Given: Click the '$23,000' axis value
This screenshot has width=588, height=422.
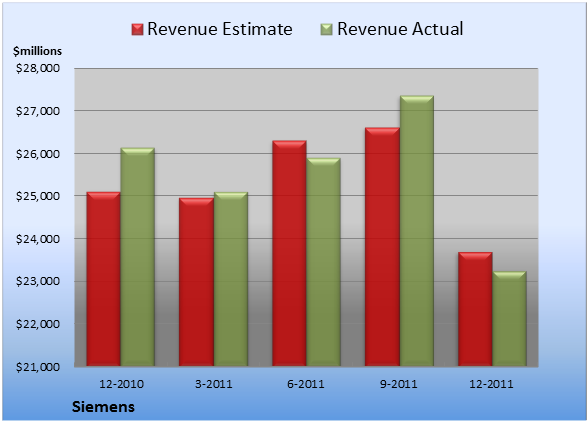Looking at the screenshot, I should (x=38, y=281).
